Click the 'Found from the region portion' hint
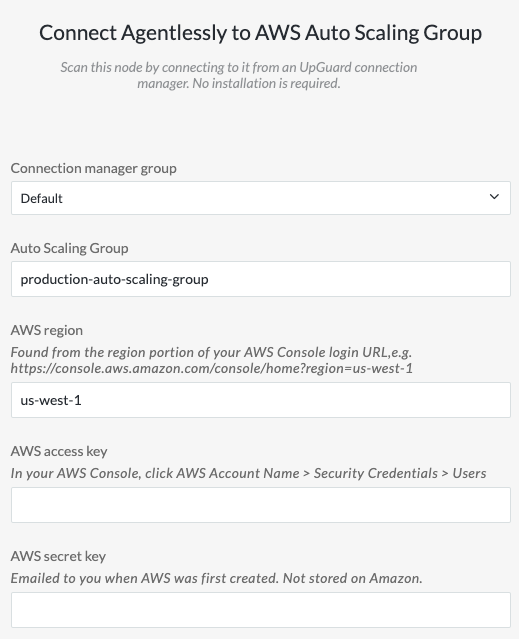This screenshot has height=639, width=519. pos(211,352)
